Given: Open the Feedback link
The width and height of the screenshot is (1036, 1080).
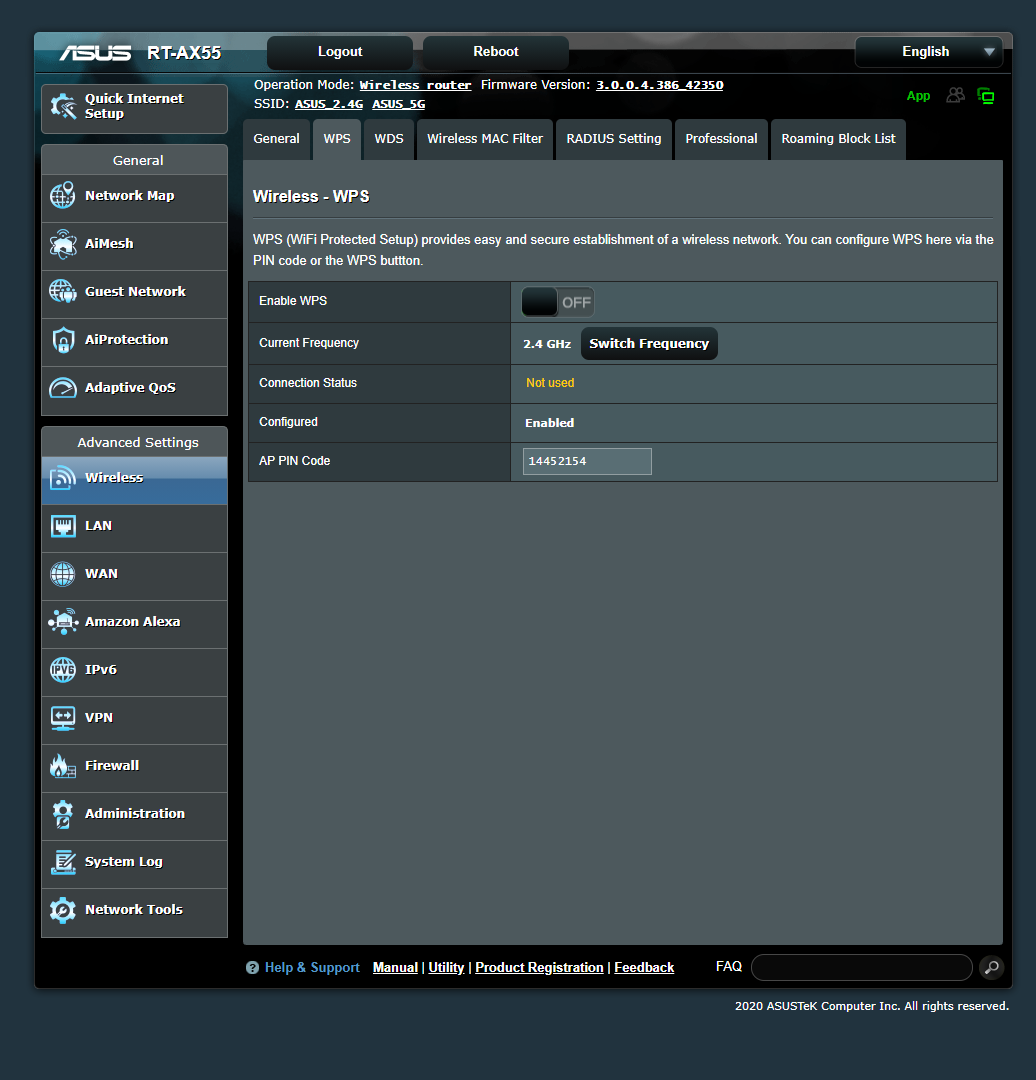Looking at the screenshot, I should click(x=643, y=967).
